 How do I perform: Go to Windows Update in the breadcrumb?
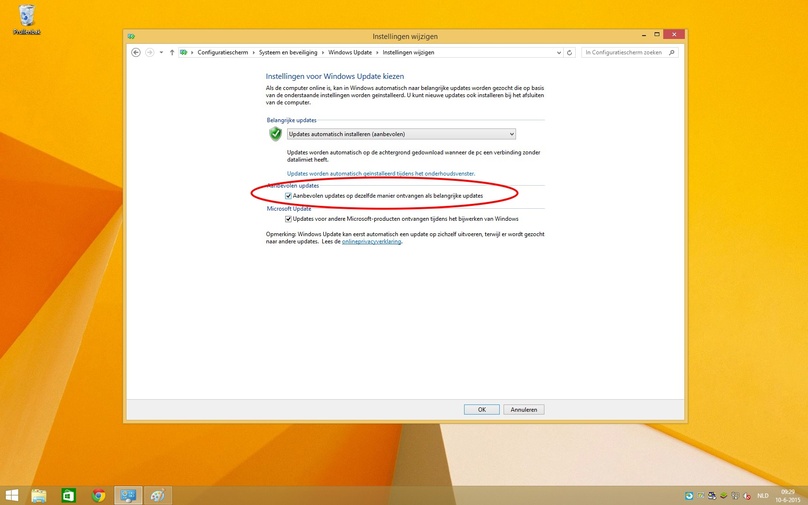point(350,52)
